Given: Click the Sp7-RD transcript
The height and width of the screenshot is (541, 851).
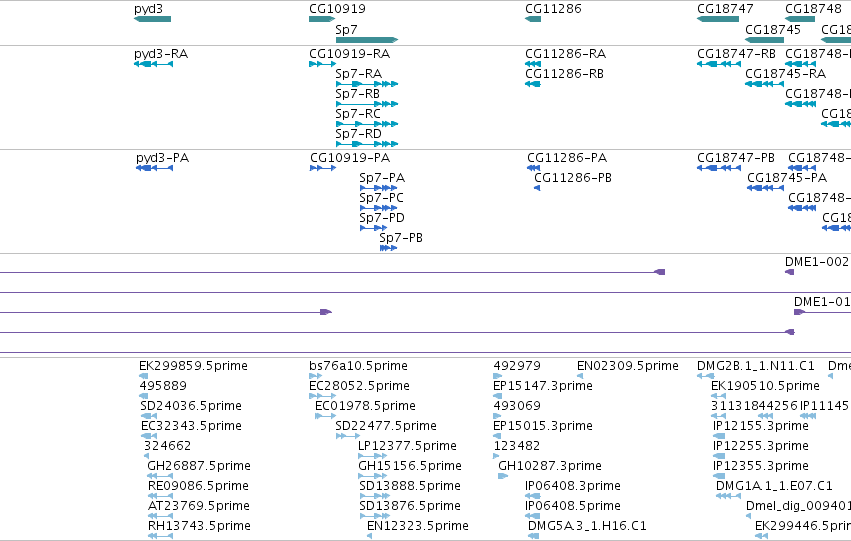Looking at the screenshot, I should [x=367, y=144].
